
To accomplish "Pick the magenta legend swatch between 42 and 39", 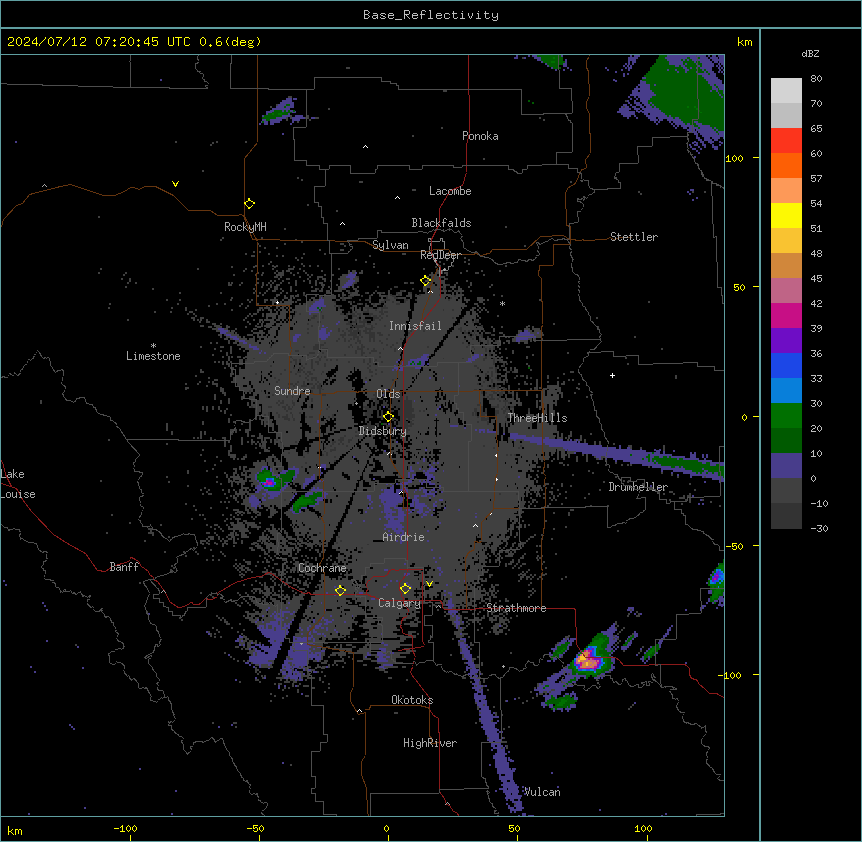I will (x=786, y=315).
